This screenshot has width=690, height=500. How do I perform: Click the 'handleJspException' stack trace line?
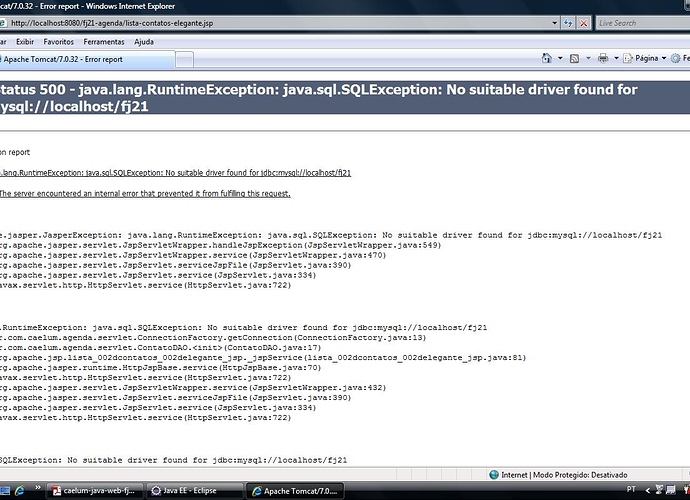click(x=220, y=245)
